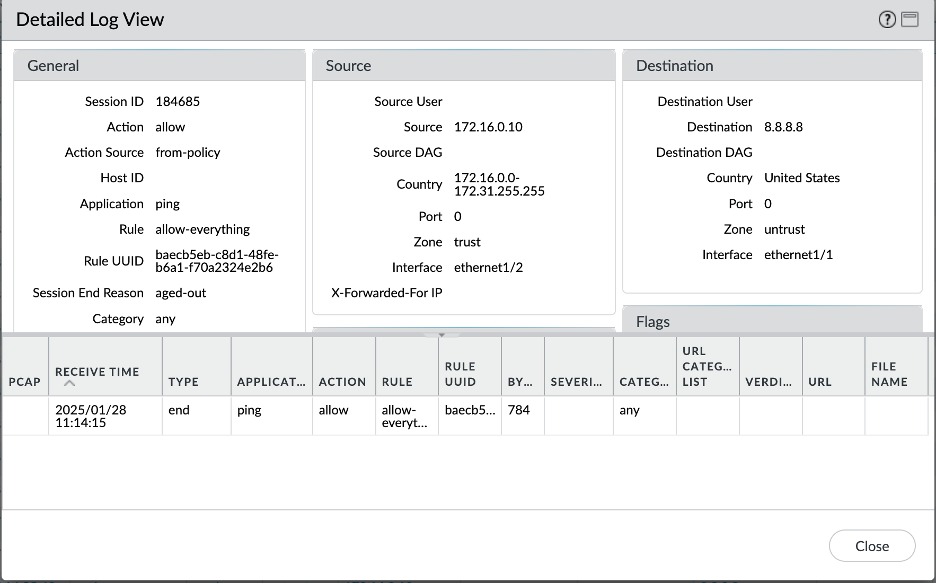Click the Application column header
This screenshot has width=936, height=584.
point(270,381)
